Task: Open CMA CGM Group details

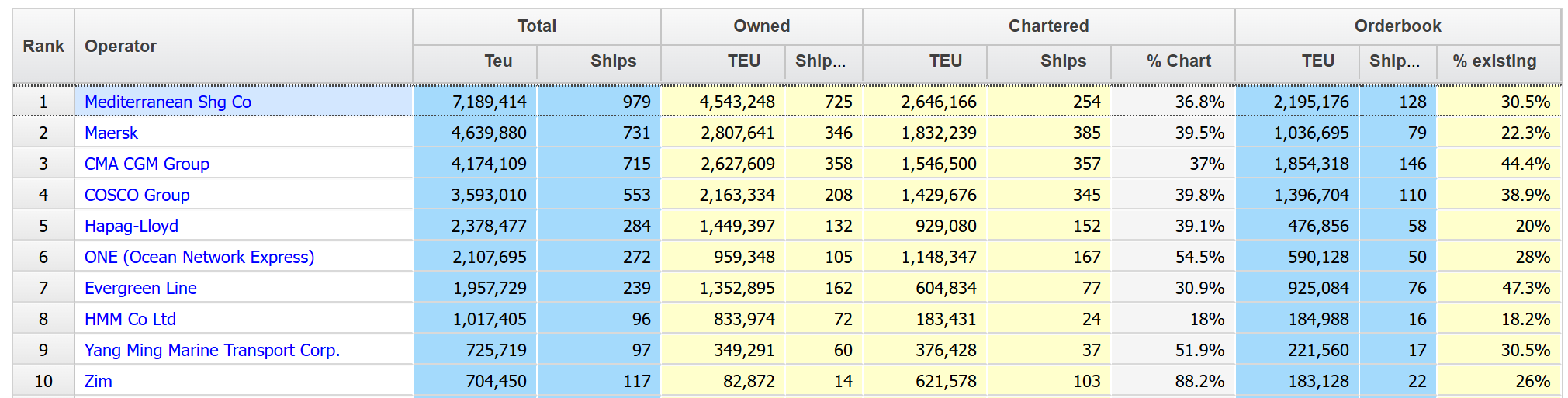Action: click(147, 164)
